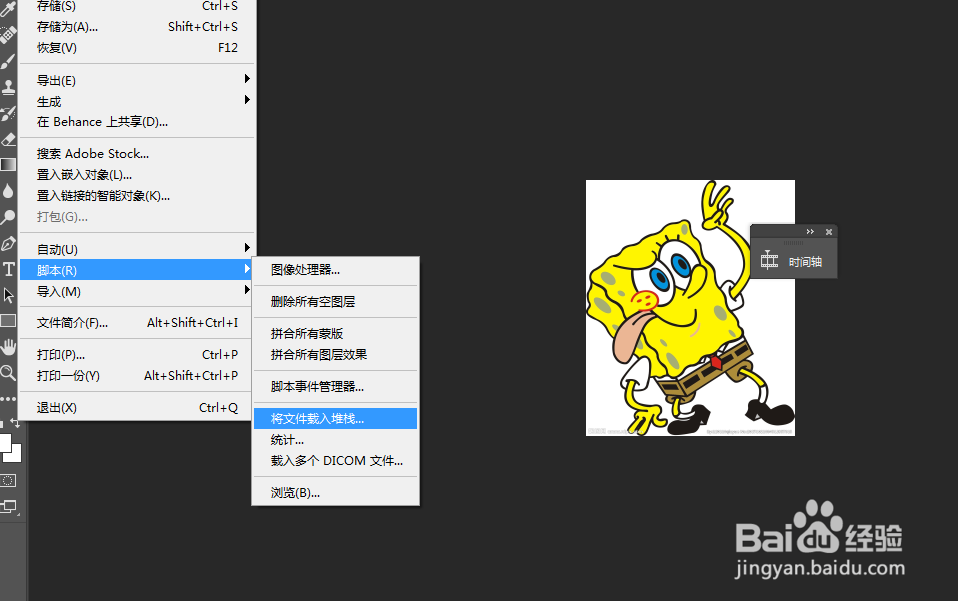Image resolution: width=958 pixels, height=601 pixels.
Task: Open the three-dot edit toolbar icon
Action: click(8, 399)
